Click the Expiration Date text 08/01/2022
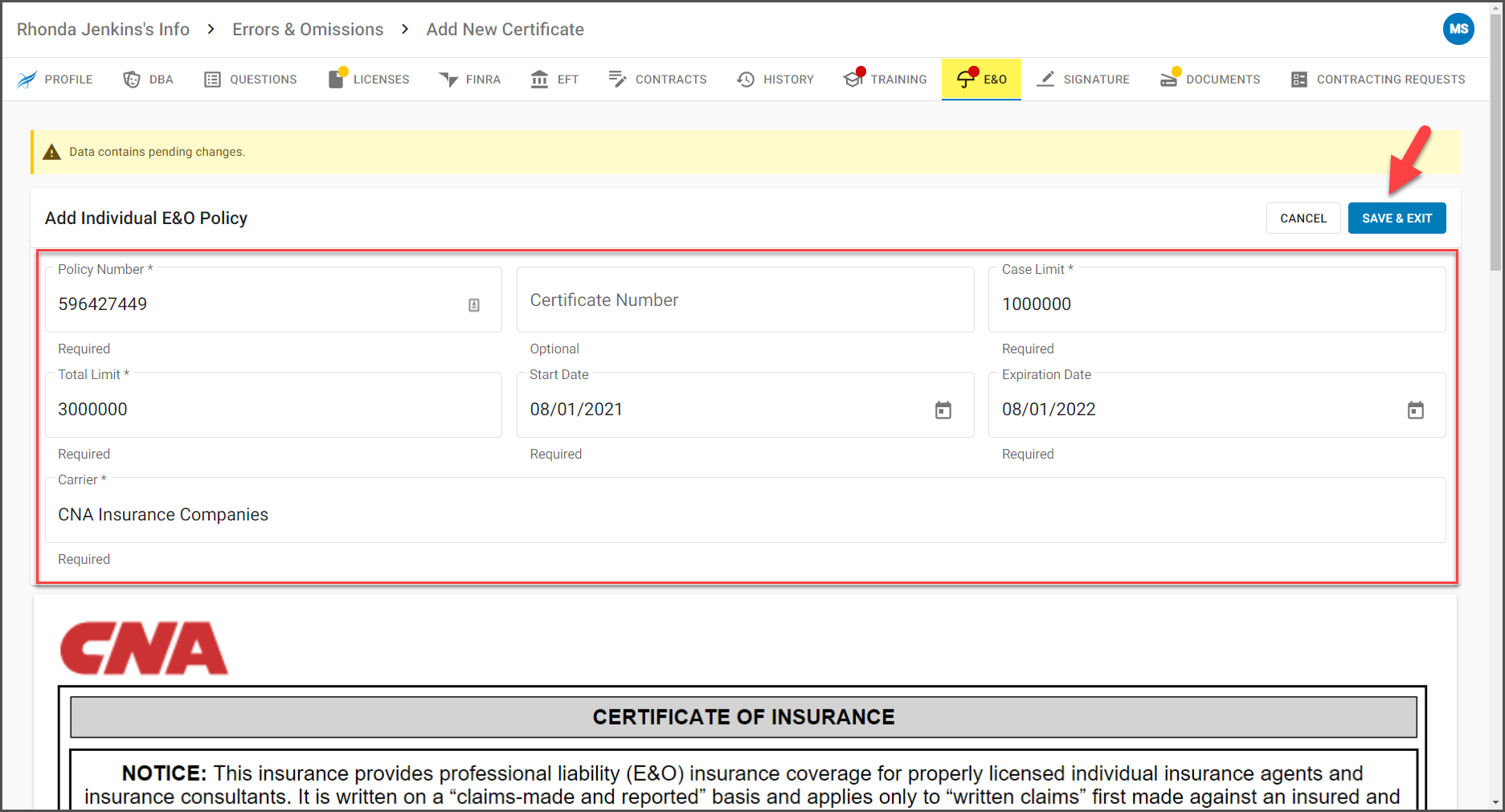 [x=1049, y=410]
